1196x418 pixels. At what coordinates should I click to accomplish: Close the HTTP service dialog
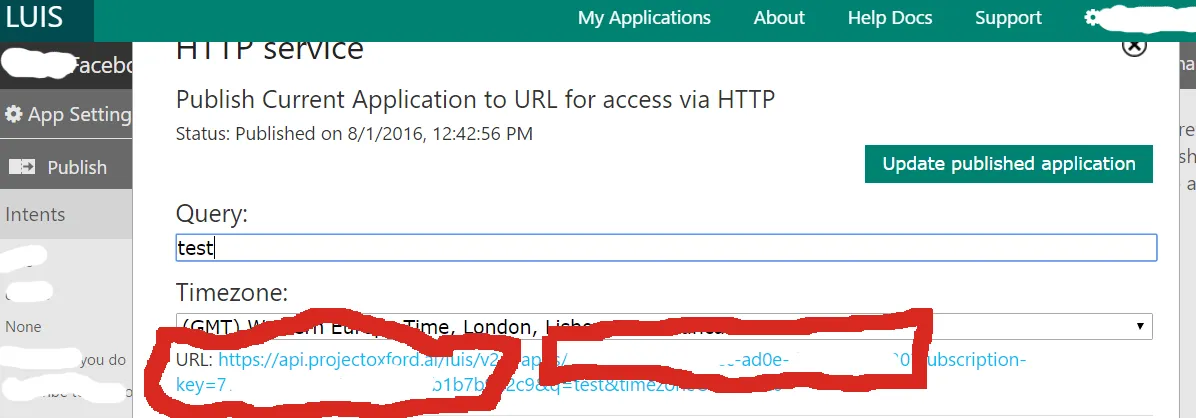pyautogui.click(x=1134, y=47)
